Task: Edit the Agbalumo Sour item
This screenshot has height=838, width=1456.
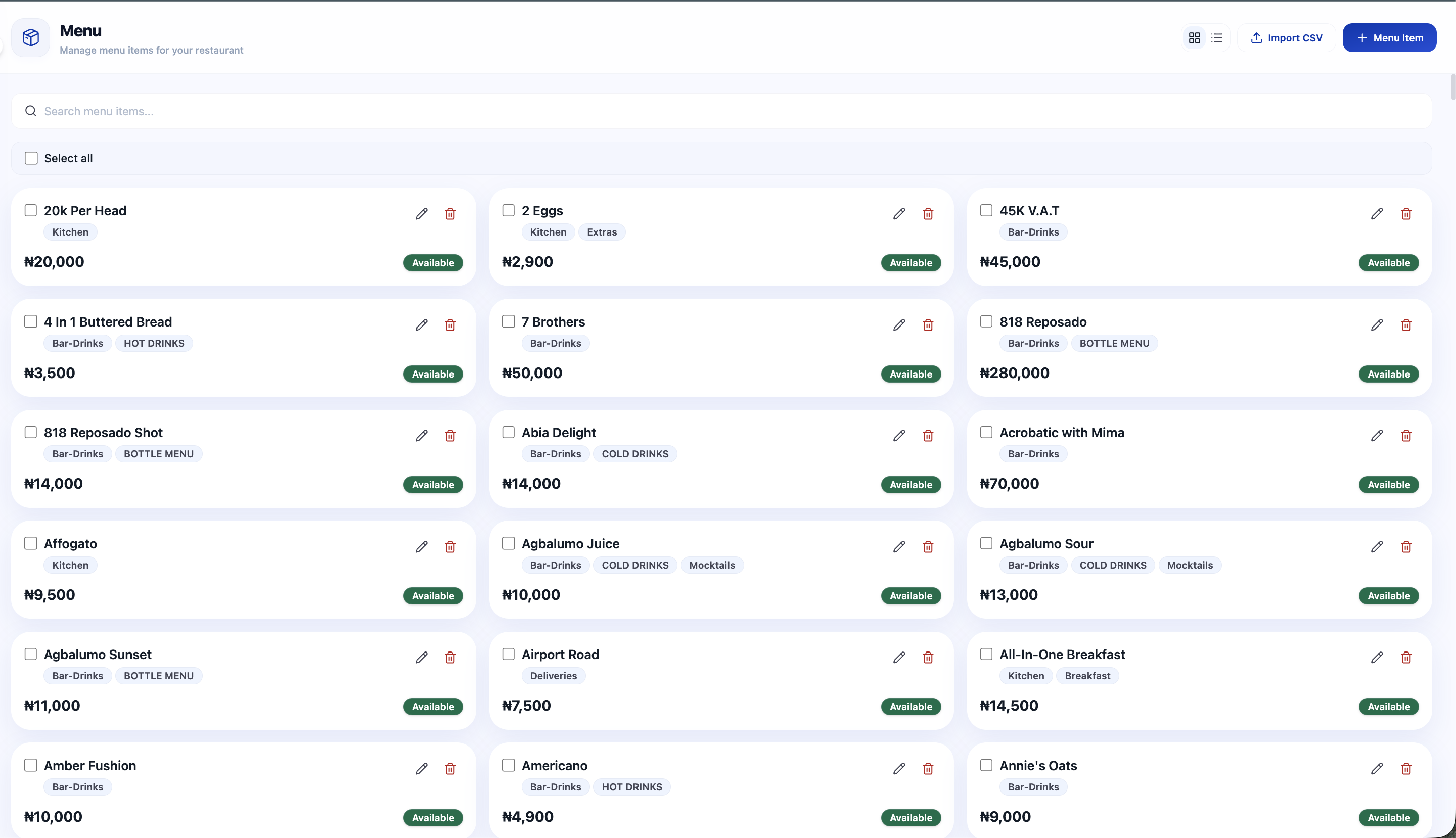Action: (1377, 547)
